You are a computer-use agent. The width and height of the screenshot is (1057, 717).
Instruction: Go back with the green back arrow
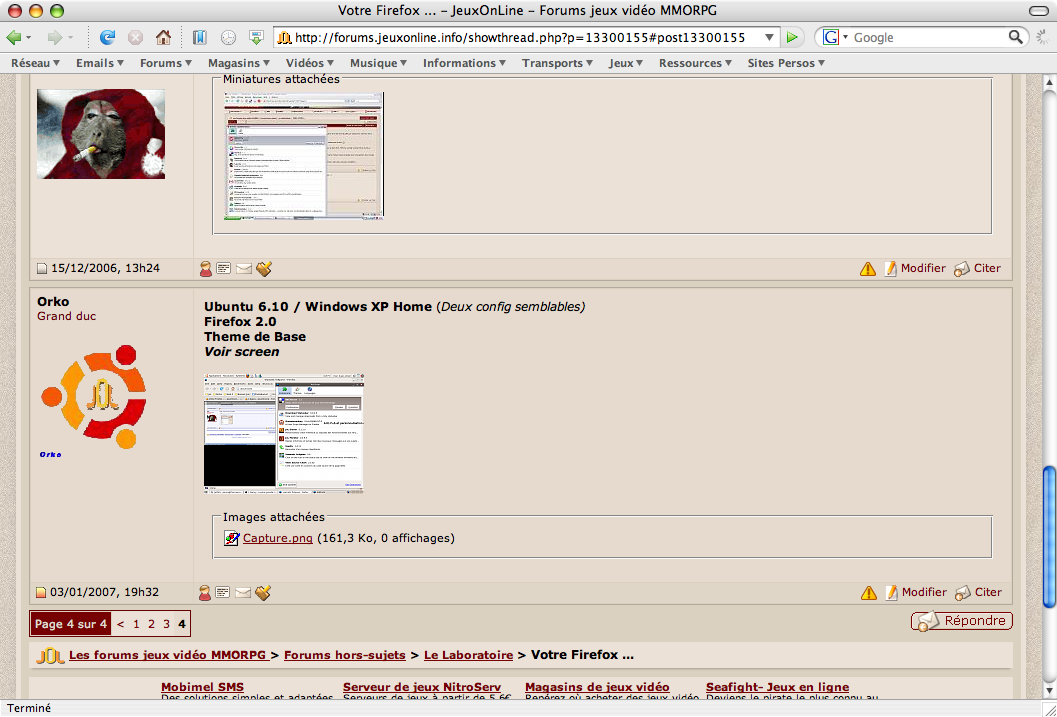pyautogui.click(x=13, y=37)
